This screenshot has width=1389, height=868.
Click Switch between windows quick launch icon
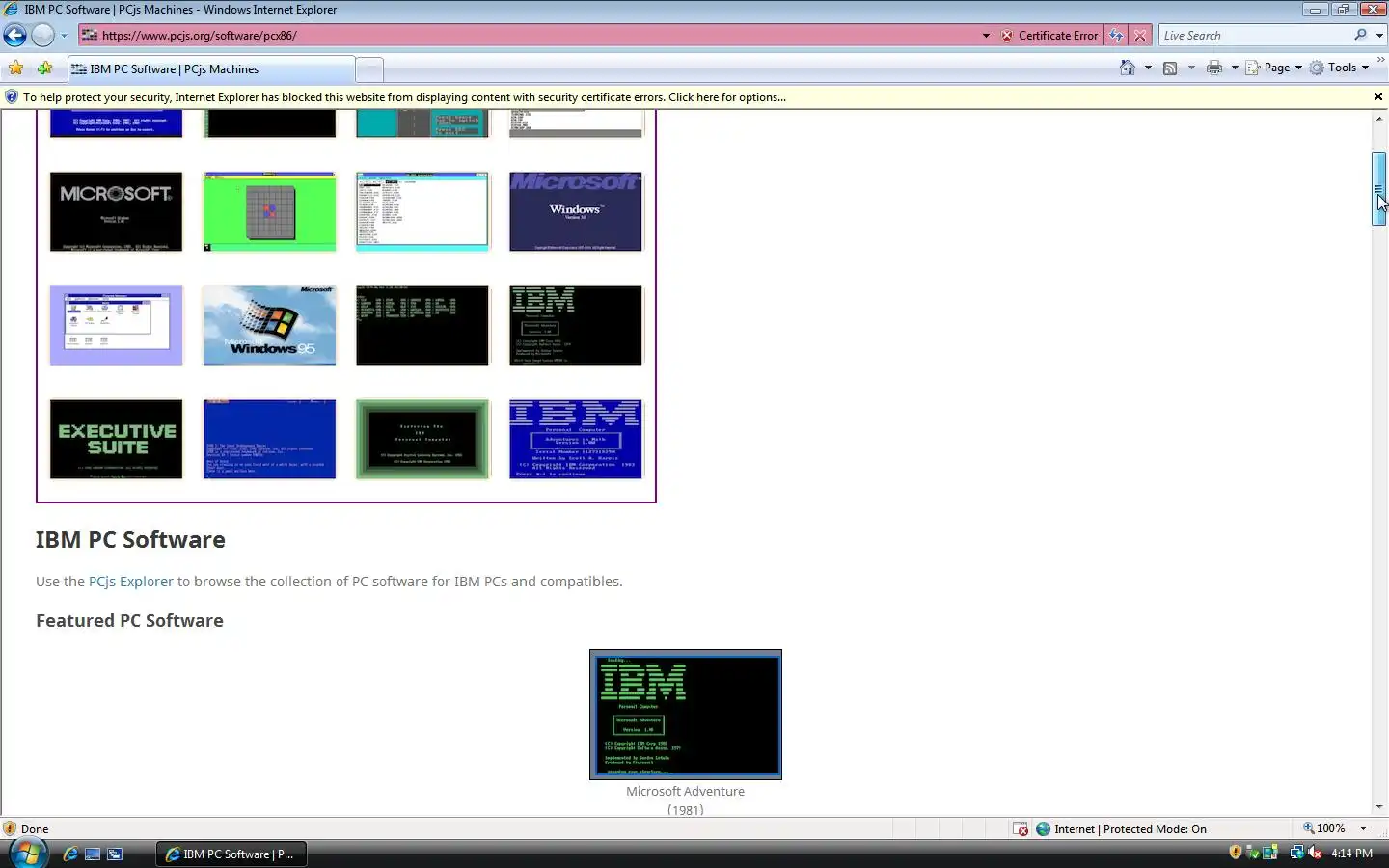point(115,854)
